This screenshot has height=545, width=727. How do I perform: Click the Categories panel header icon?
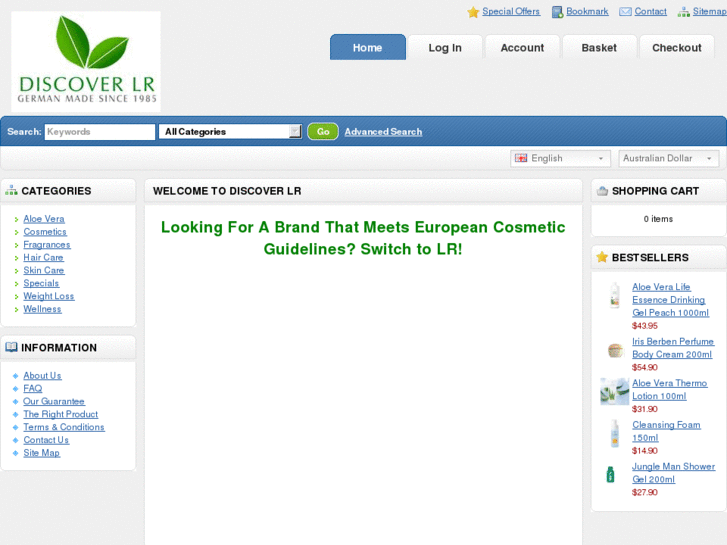[x=11, y=190]
